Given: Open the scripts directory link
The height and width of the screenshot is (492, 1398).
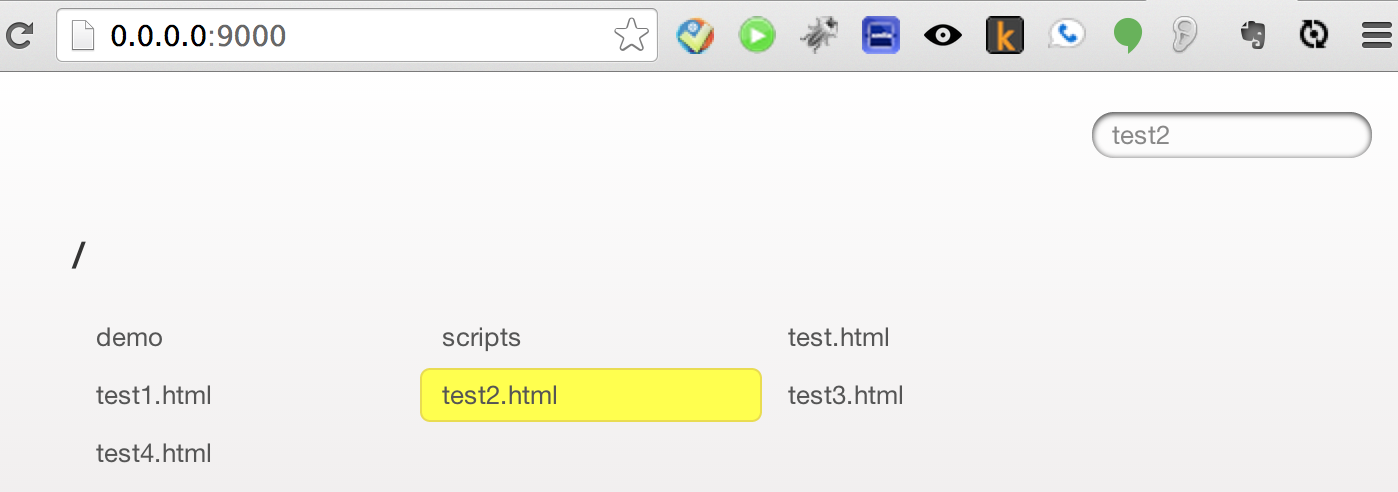Looking at the screenshot, I should 481,338.
